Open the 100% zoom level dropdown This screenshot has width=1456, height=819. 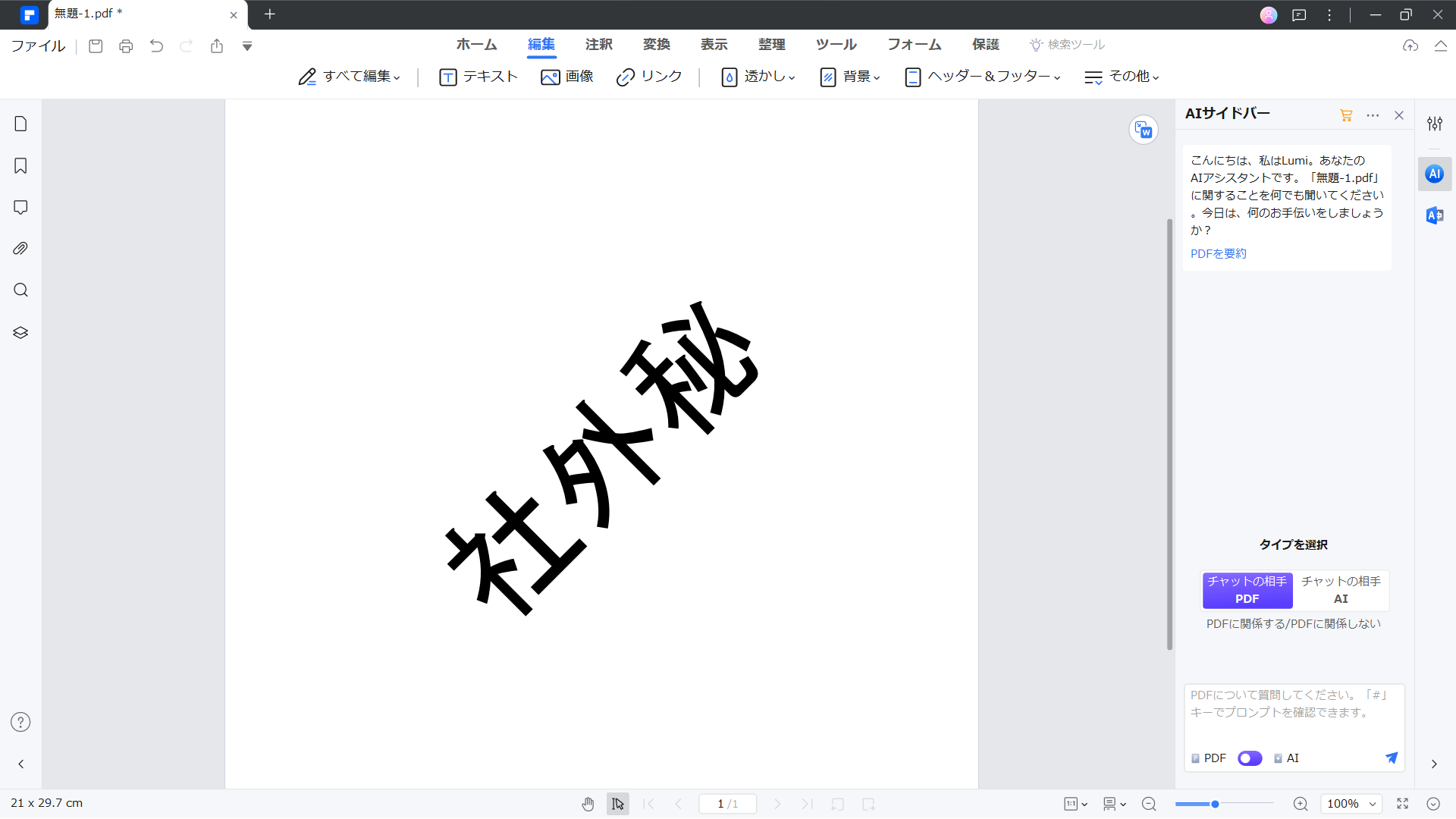(x=1351, y=804)
